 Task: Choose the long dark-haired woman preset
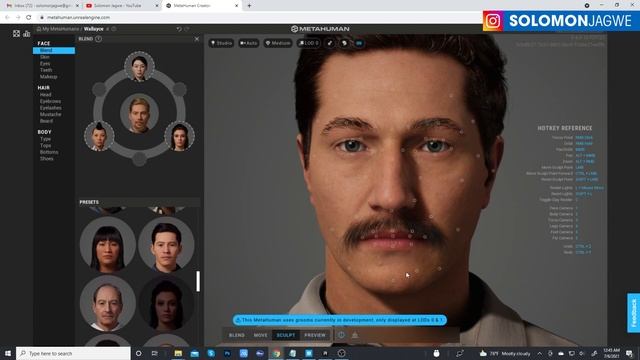pos(166,303)
